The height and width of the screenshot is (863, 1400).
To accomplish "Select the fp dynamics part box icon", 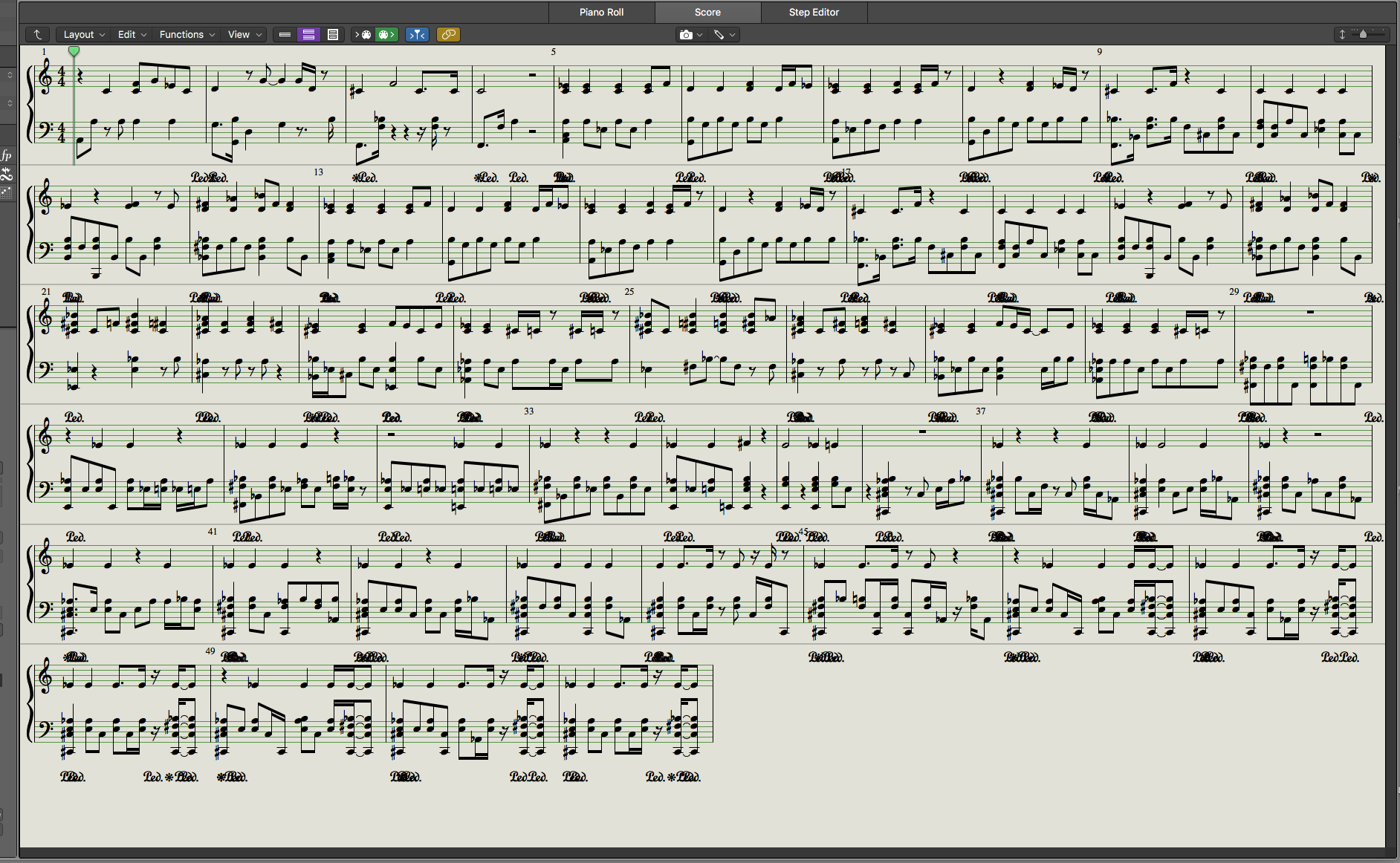I will (x=7, y=154).
